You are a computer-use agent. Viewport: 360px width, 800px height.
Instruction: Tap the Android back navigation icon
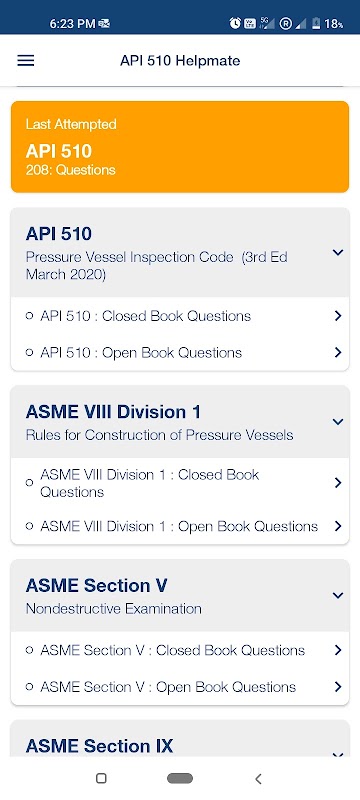(259, 778)
